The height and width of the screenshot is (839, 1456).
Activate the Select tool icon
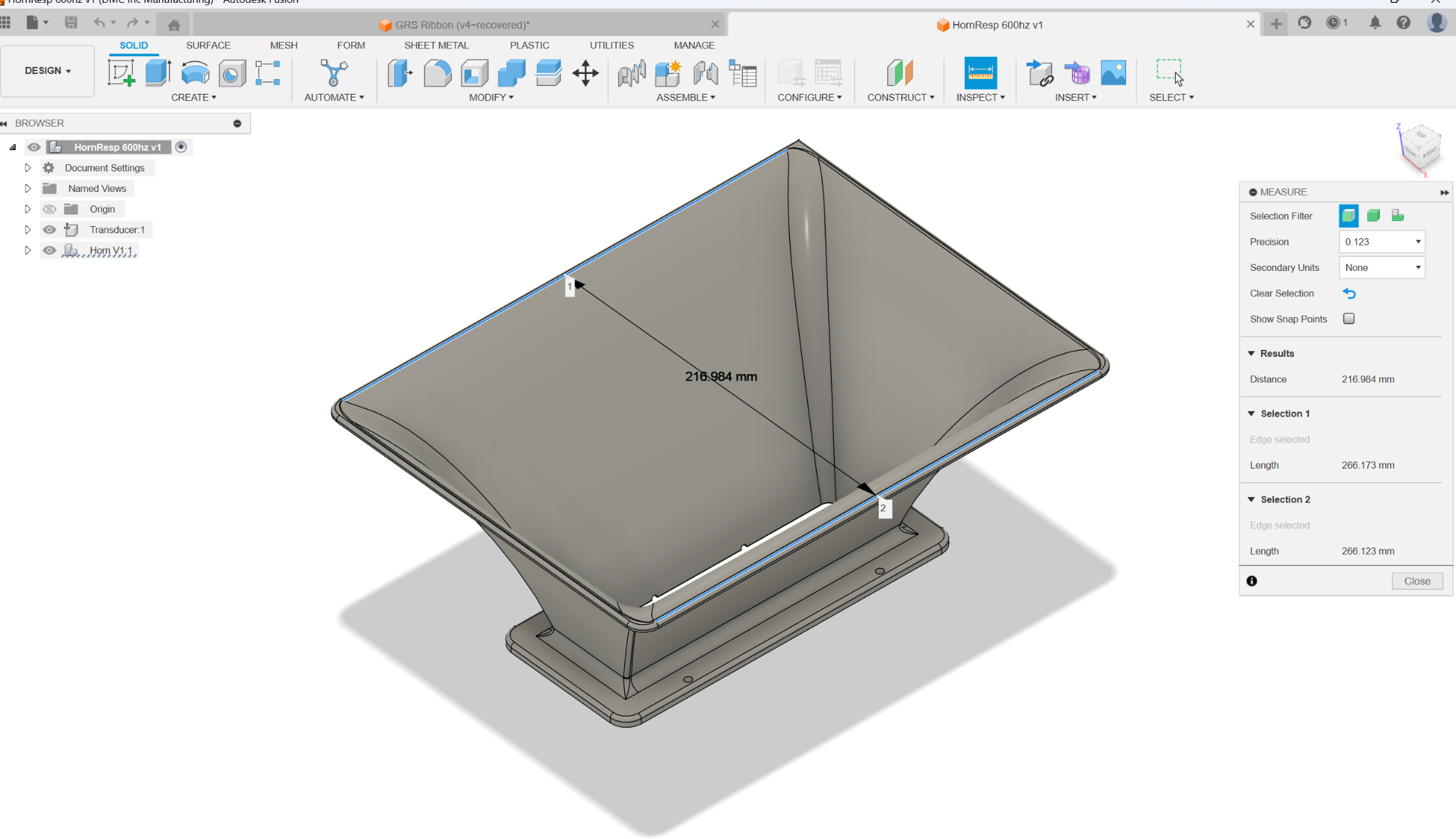pos(1170,73)
